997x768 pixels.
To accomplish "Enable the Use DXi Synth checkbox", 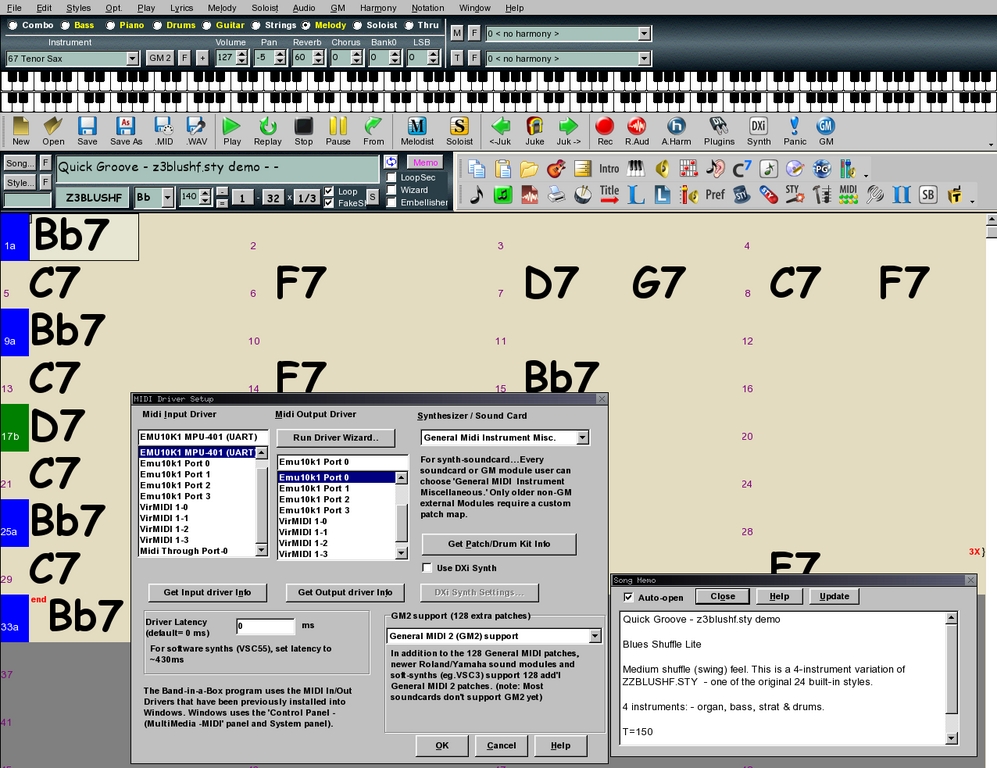I will pos(425,568).
